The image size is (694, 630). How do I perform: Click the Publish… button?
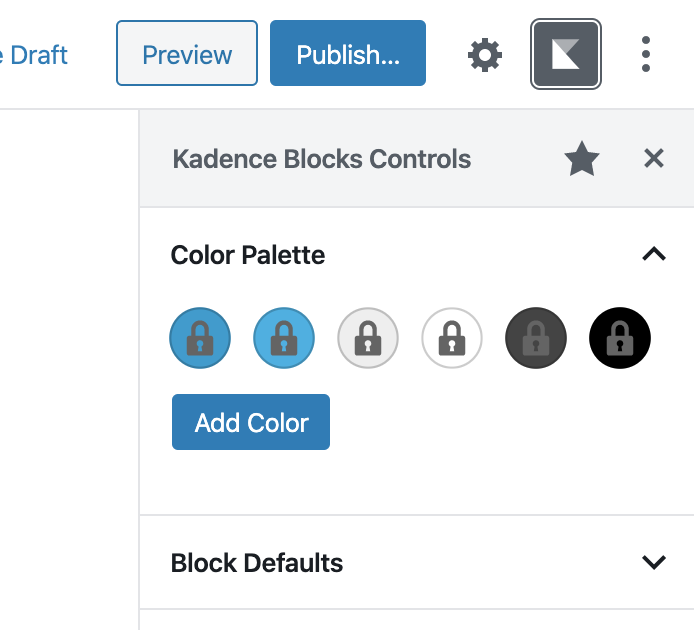pyautogui.click(x=348, y=53)
